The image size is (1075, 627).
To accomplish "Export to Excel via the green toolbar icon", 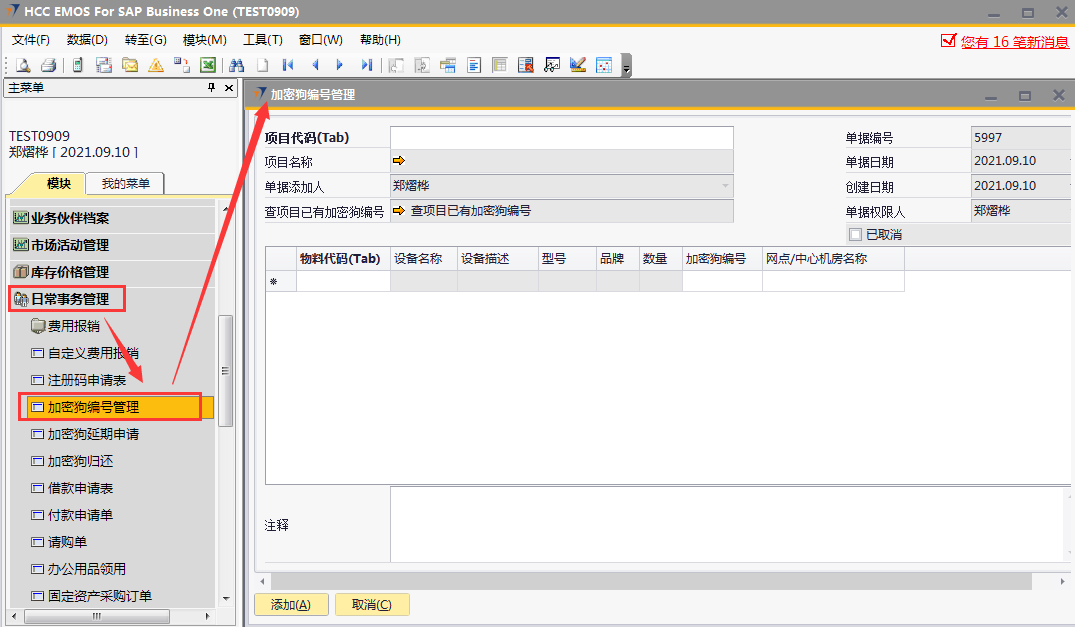I will pyautogui.click(x=208, y=65).
